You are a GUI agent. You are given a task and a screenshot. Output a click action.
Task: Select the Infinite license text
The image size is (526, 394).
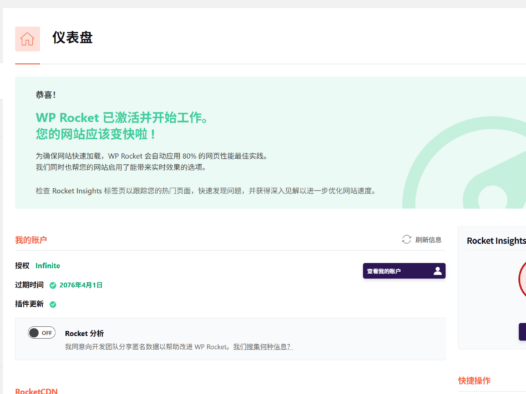pyautogui.click(x=48, y=266)
